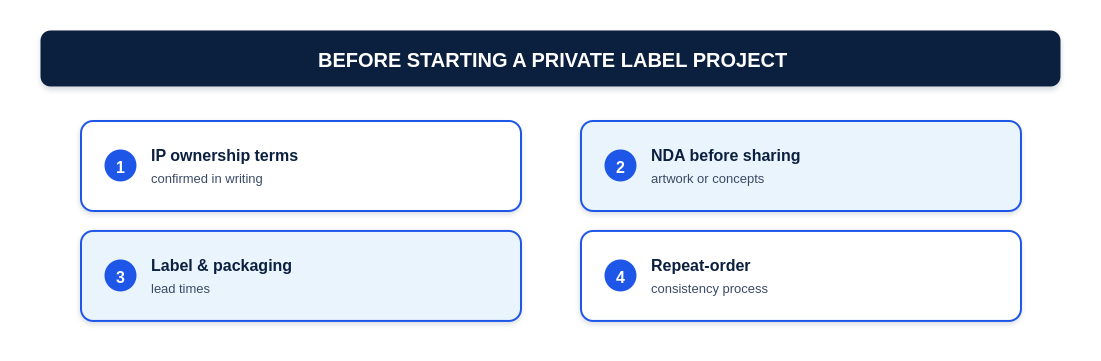Click the number 2 circle badge
Viewport: 1101px width, 361px height.
(x=620, y=166)
